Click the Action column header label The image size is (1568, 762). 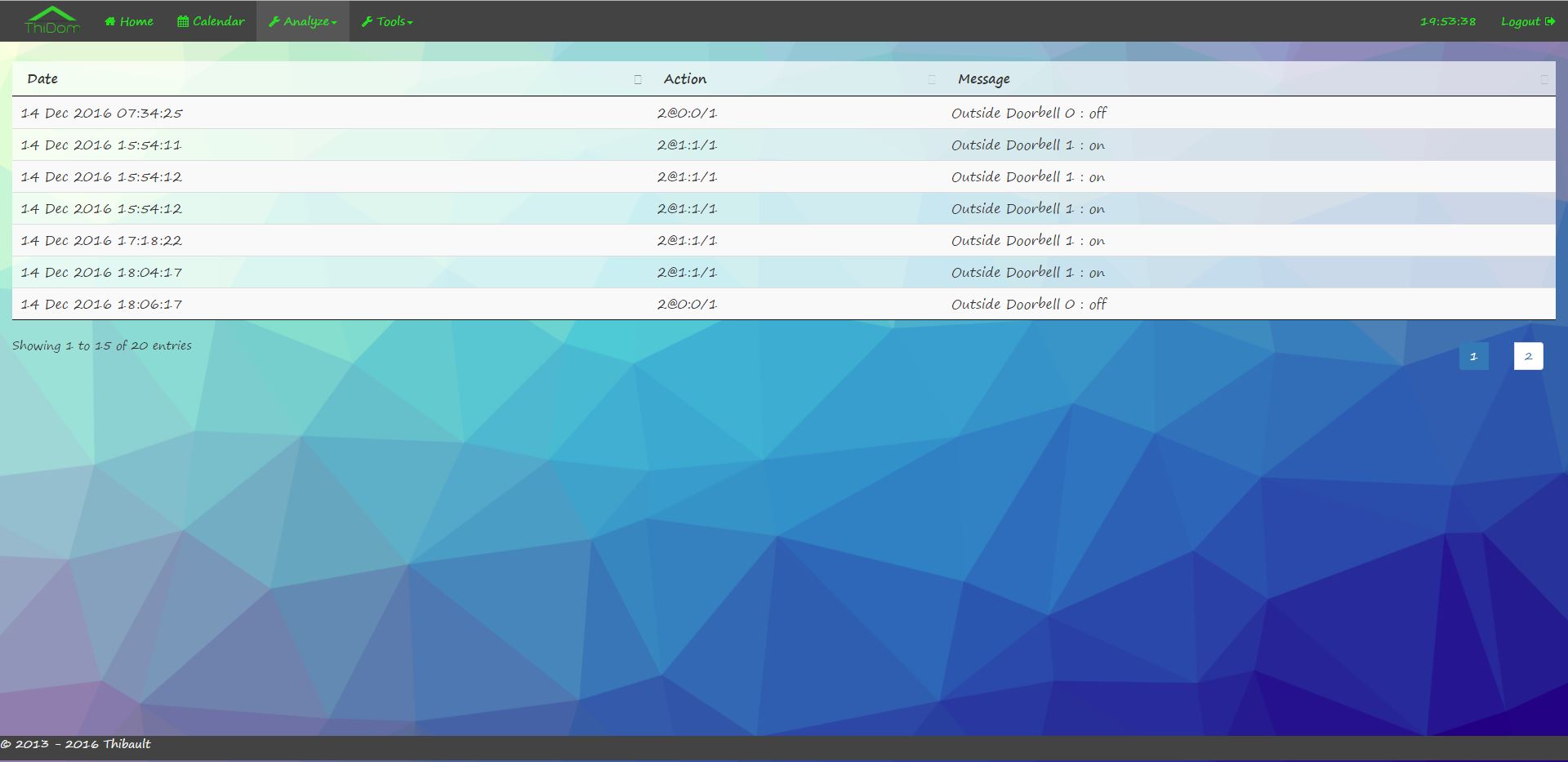685,79
